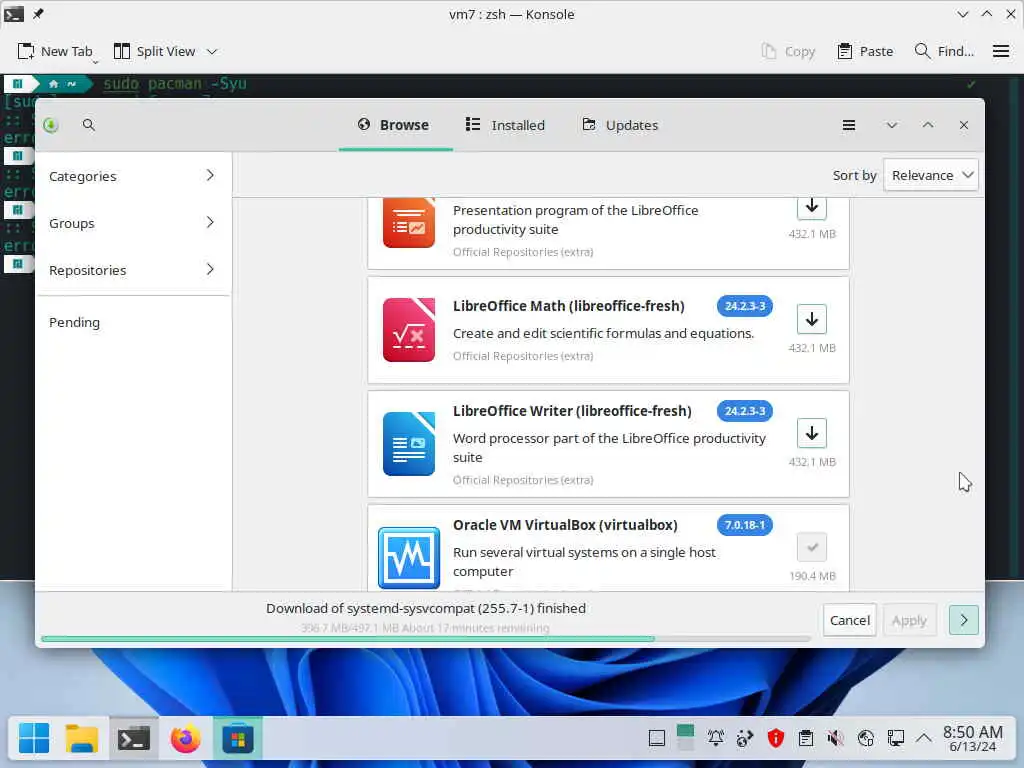Click the display configuration tray icon
Screen dimensions: 1024x768
click(x=895, y=738)
